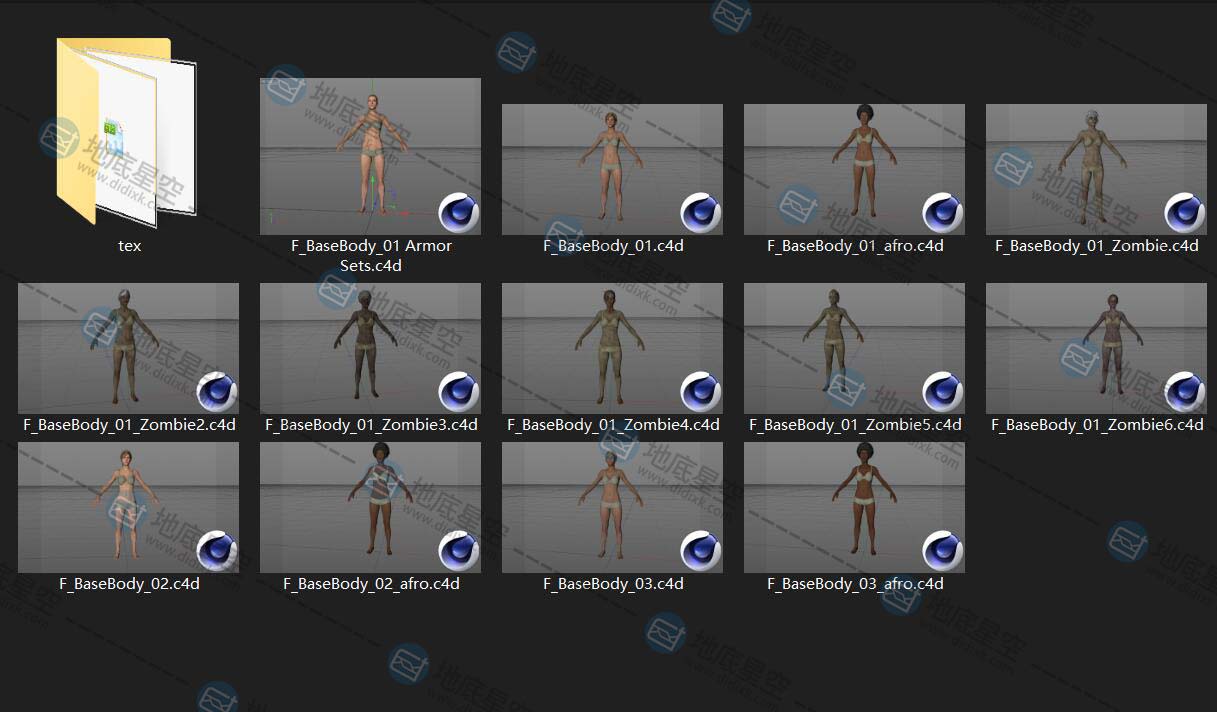Image resolution: width=1217 pixels, height=712 pixels.
Task: Select the F_BaseBody_01 Armor Sets.c4d thumbnail
Action: (370, 156)
